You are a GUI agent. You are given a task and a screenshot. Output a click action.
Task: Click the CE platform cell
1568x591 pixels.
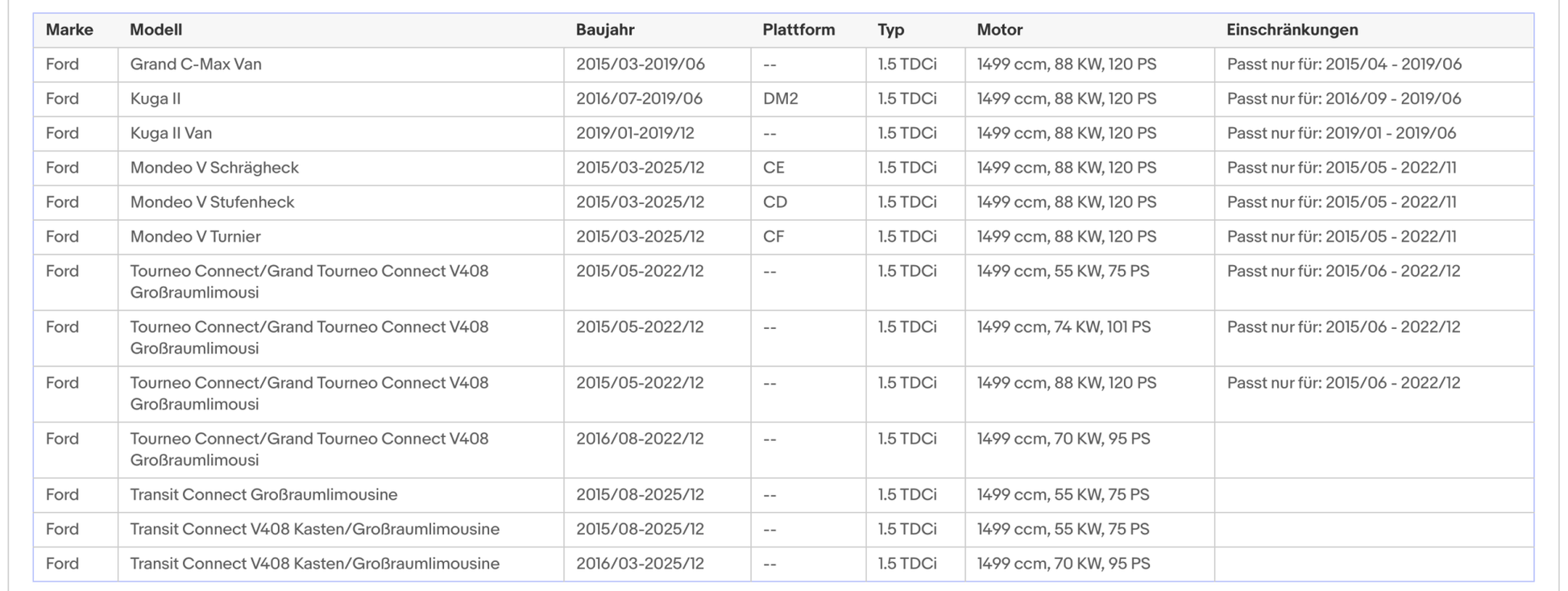[x=808, y=168]
